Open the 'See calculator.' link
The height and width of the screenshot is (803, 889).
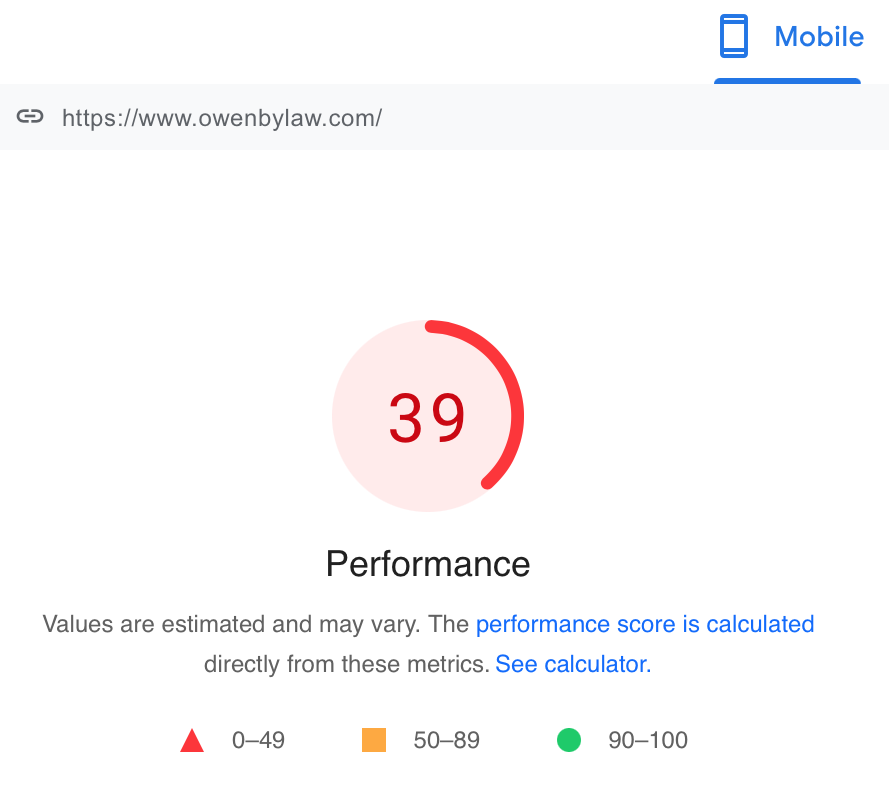click(573, 664)
